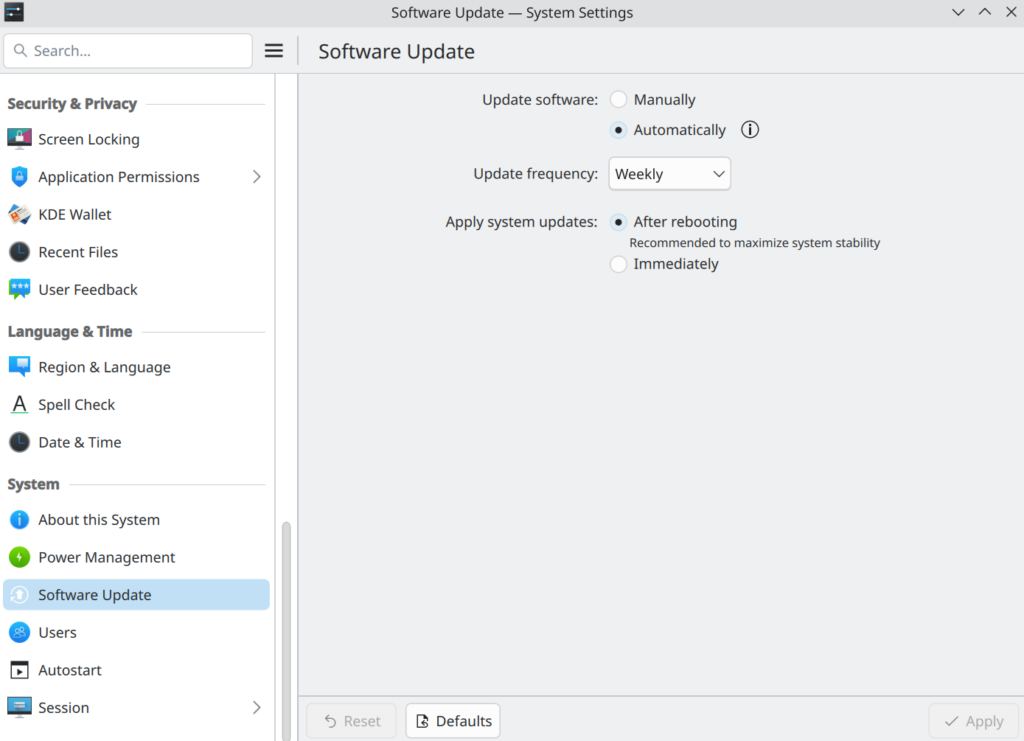Viewport: 1024px width, 741px height.
Task: Select the Autostart entry
Action: click(x=136, y=670)
